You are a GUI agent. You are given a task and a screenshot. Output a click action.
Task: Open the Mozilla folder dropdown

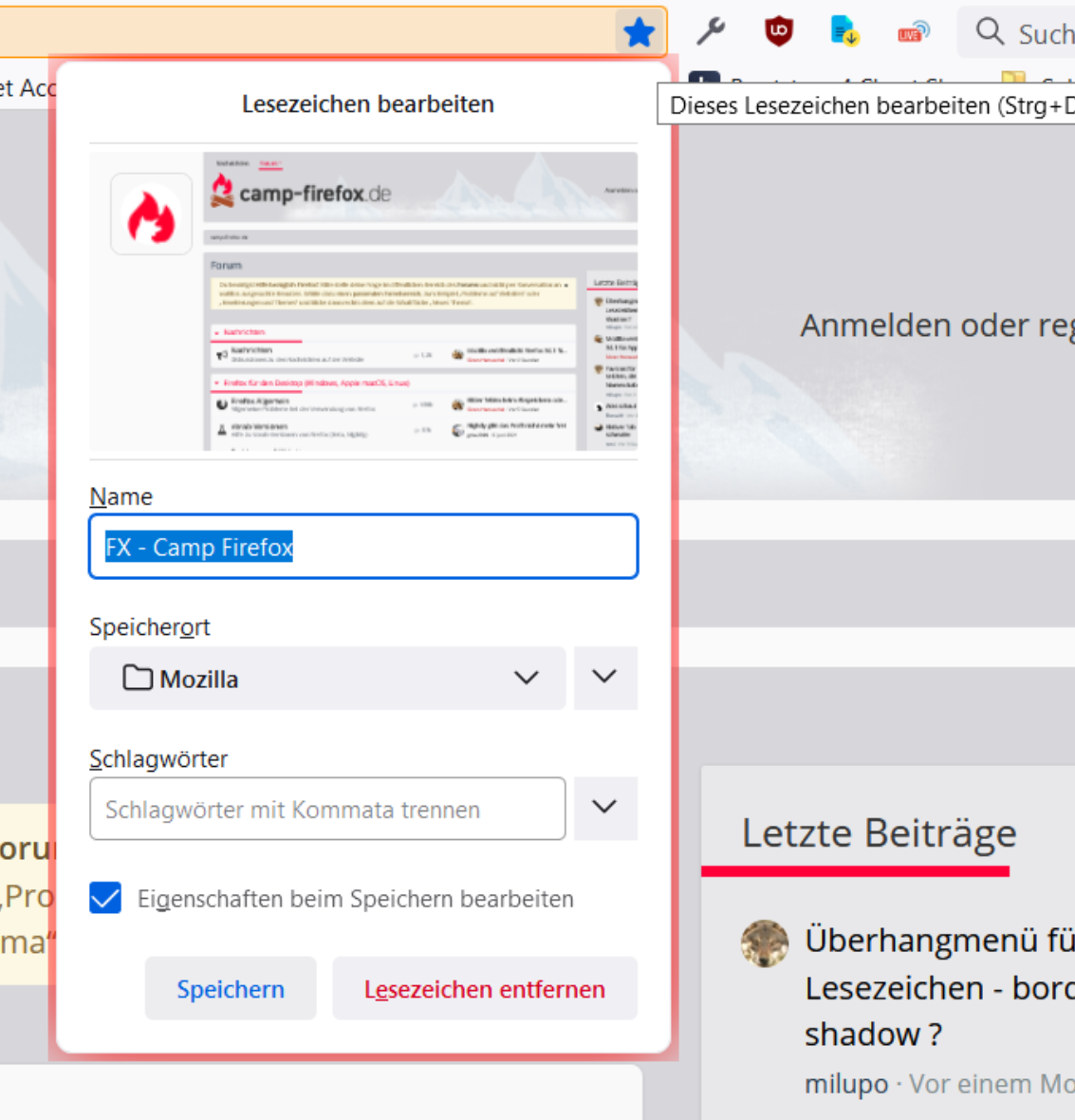(x=327, y=679)
